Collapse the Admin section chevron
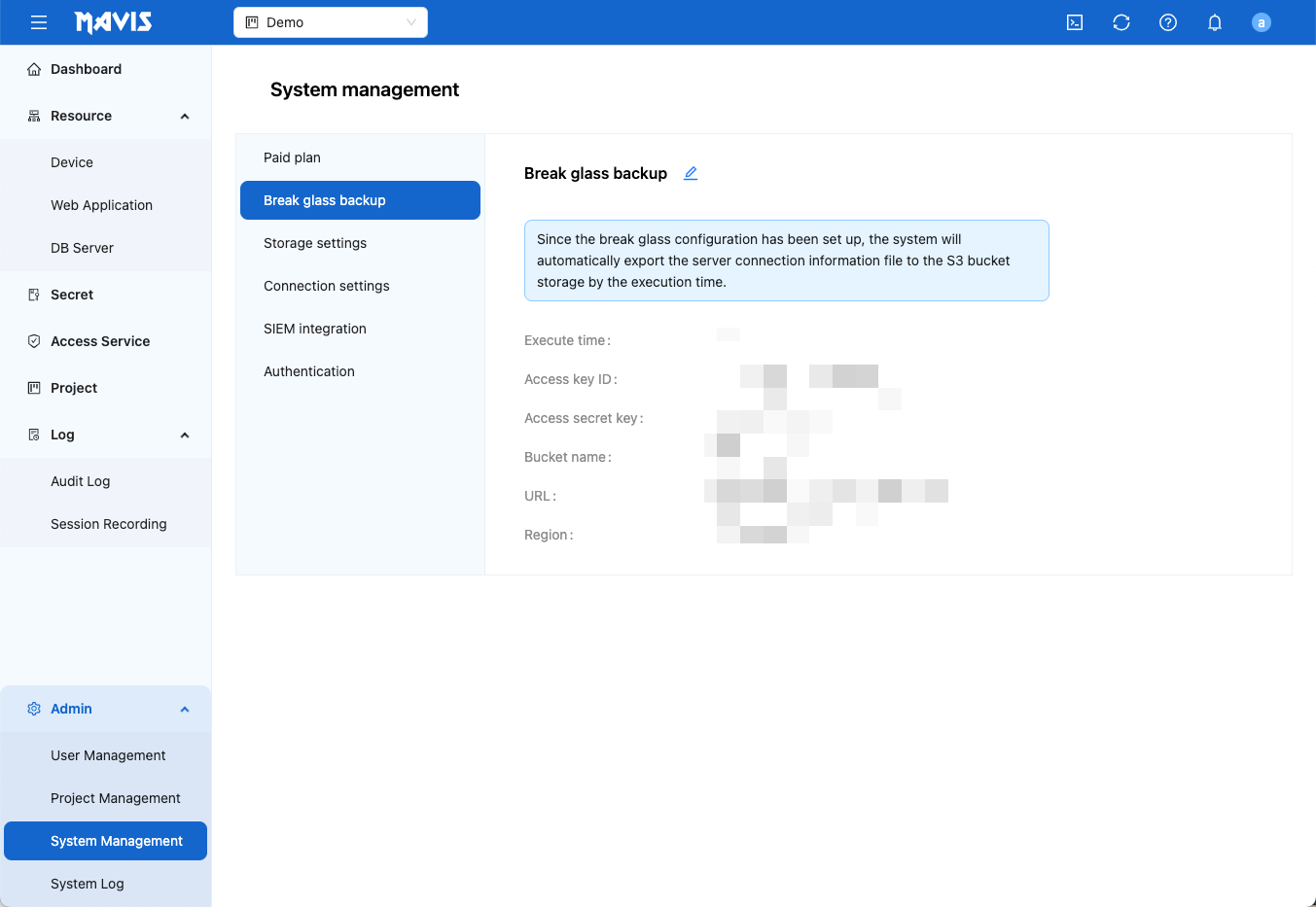This screenshot has height=907, width=1316. pyautogui.click(x=185, y=709)
